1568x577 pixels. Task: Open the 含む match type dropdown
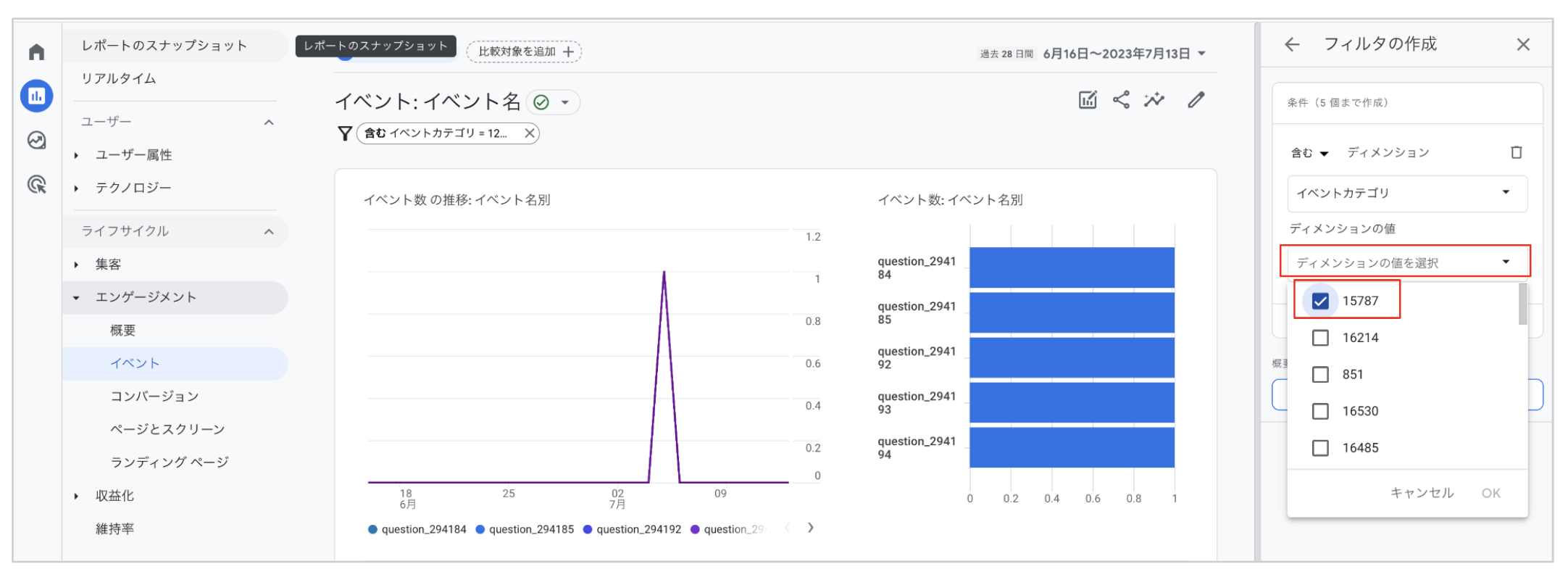click(1309, 153)
